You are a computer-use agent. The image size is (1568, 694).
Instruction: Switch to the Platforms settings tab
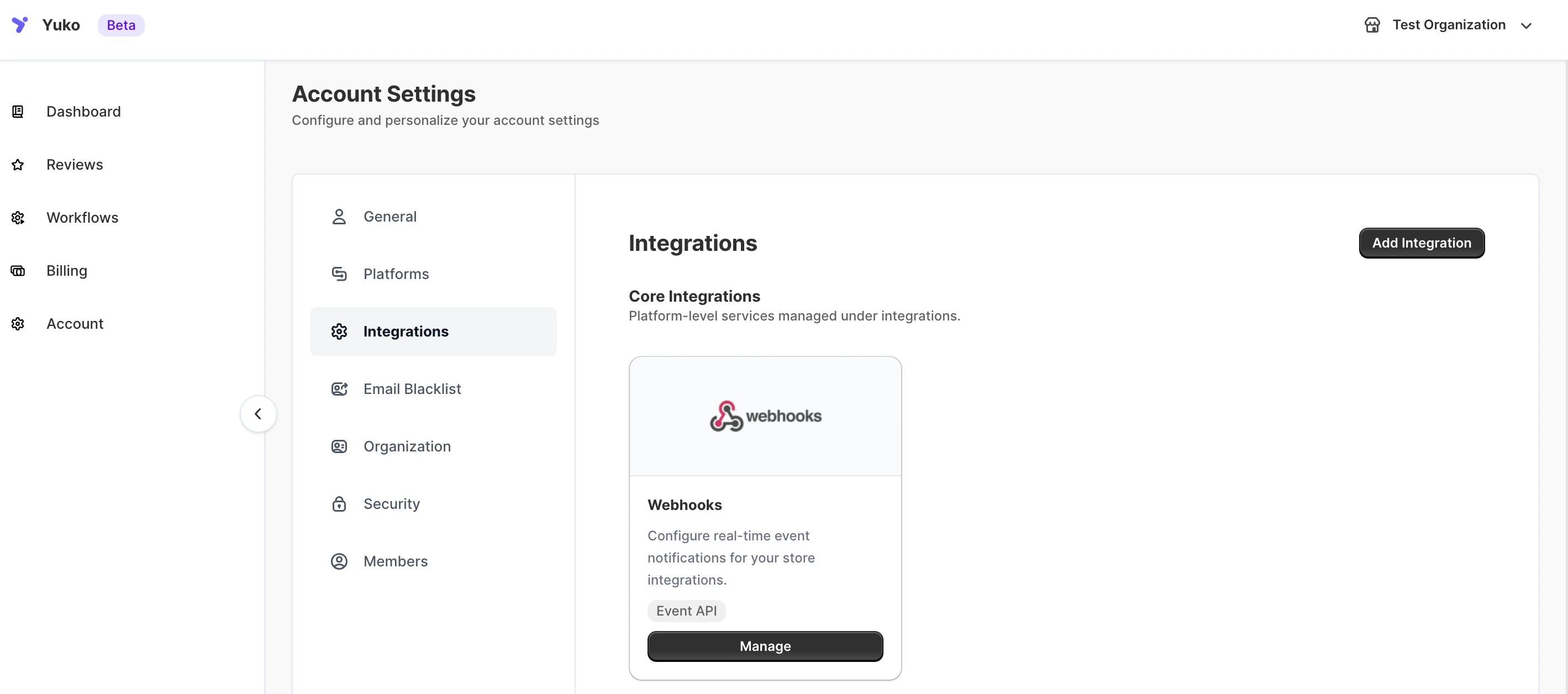[x=433, y=274]
